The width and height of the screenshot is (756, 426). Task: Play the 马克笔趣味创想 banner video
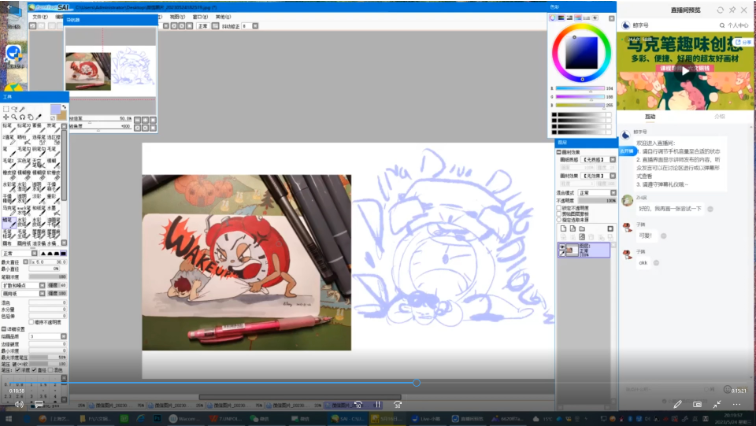685,71
